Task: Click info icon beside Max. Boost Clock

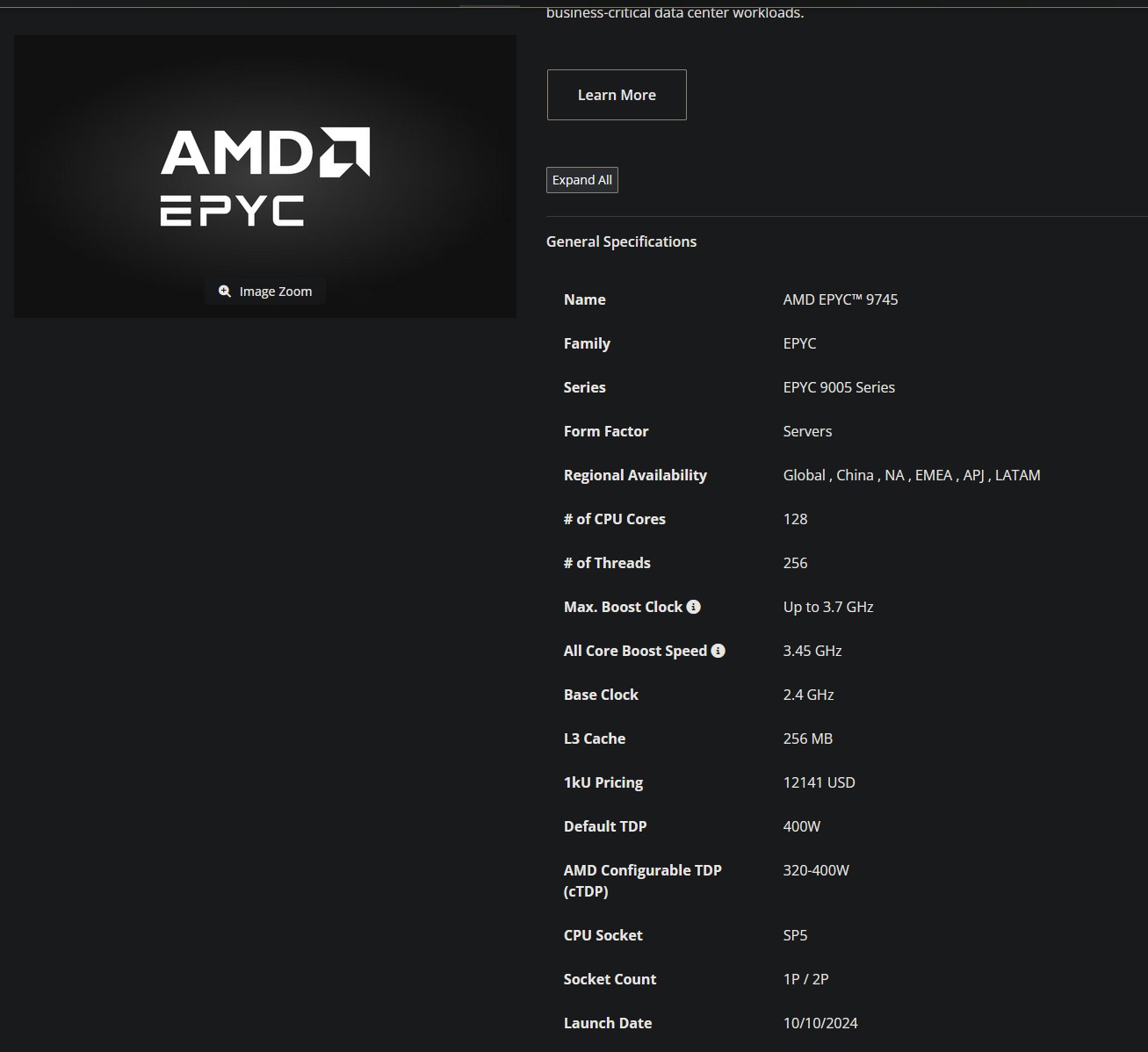Action: click(694, 607)
